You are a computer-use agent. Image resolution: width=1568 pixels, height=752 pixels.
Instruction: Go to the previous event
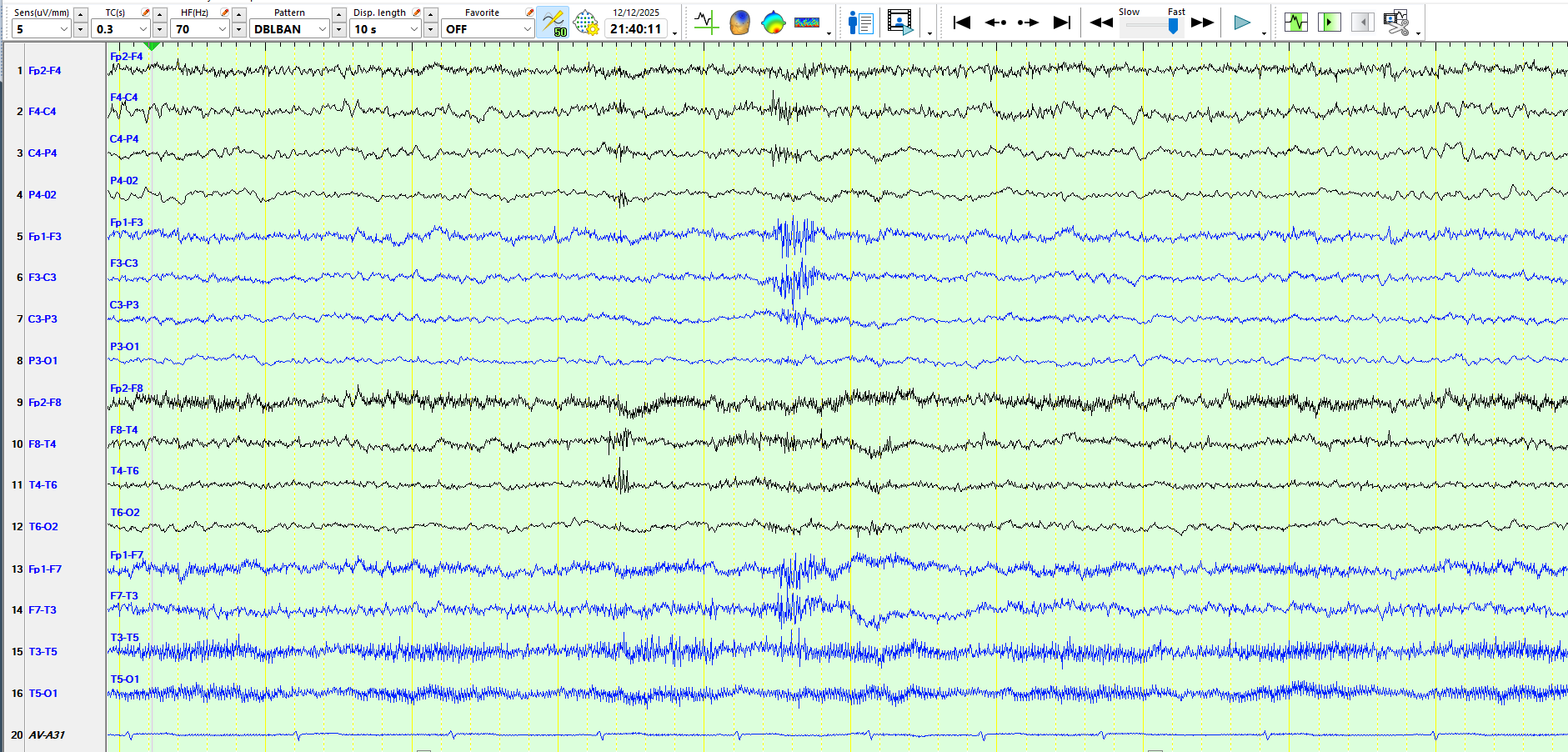coord(995,23)
